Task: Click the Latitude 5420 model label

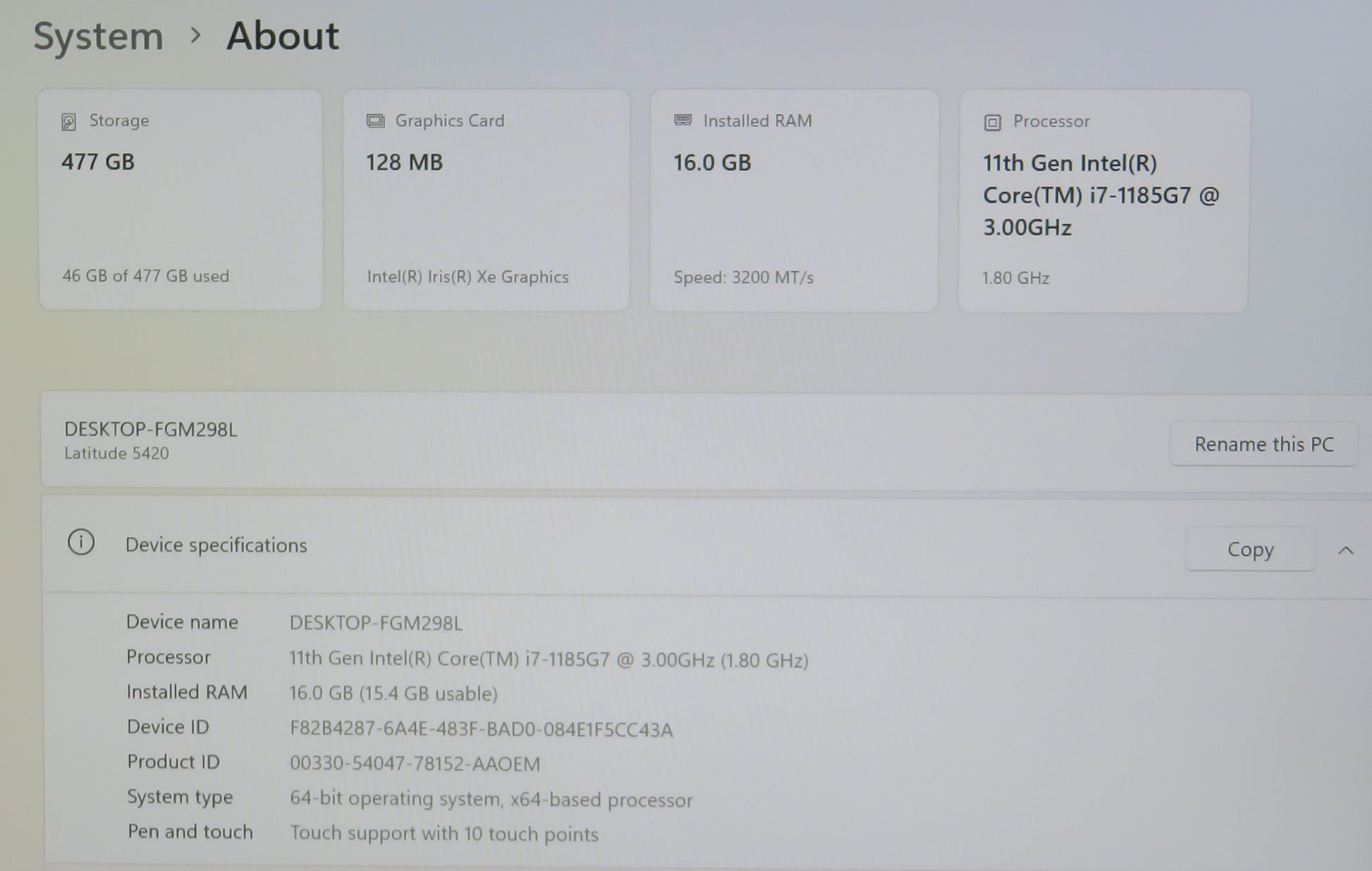Action: 116,453
